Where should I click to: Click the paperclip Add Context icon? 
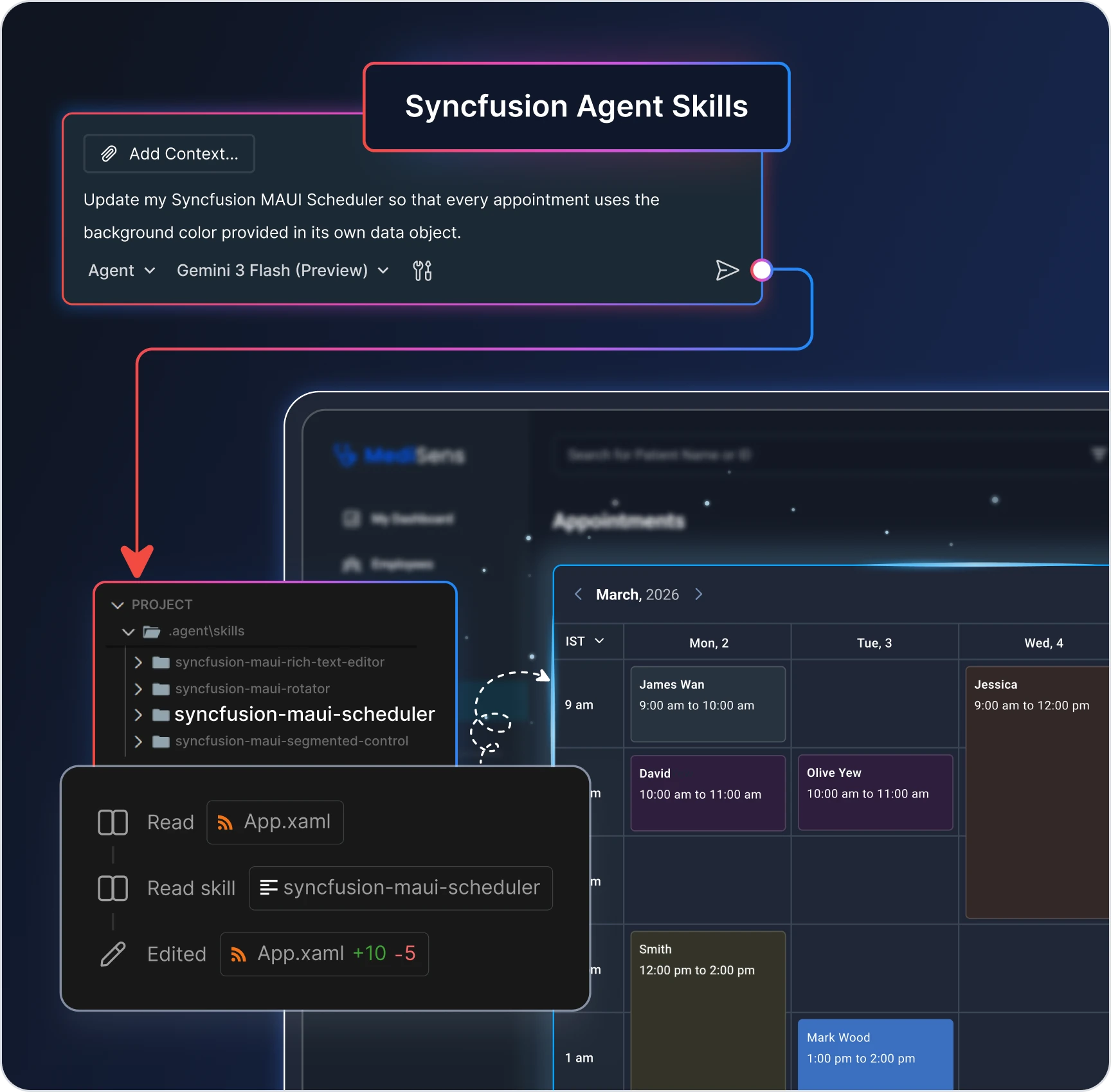tap(109, 154)
